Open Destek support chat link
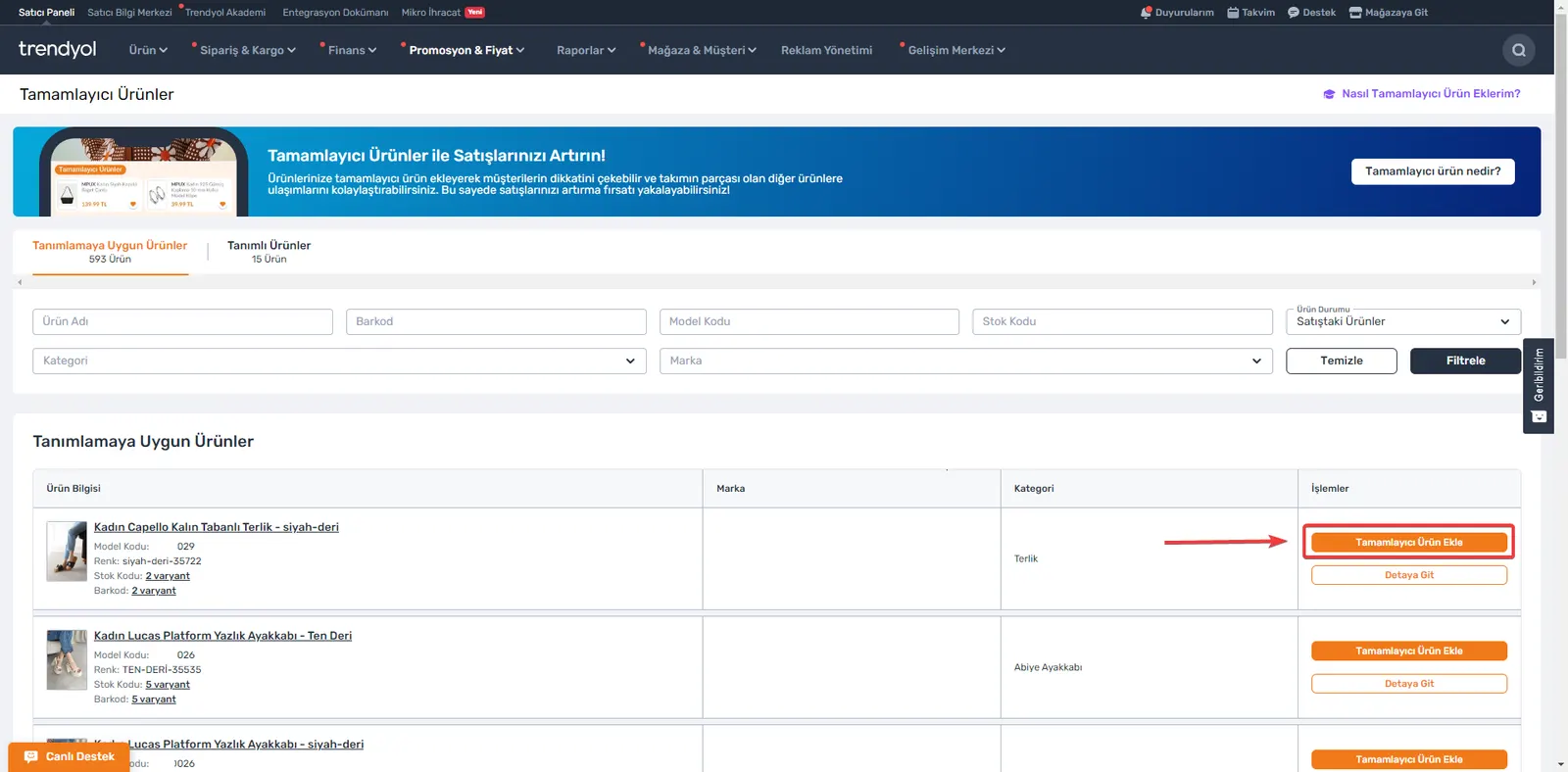The height and width of the screenshot is (772, 1568). tap(1311, 13)
